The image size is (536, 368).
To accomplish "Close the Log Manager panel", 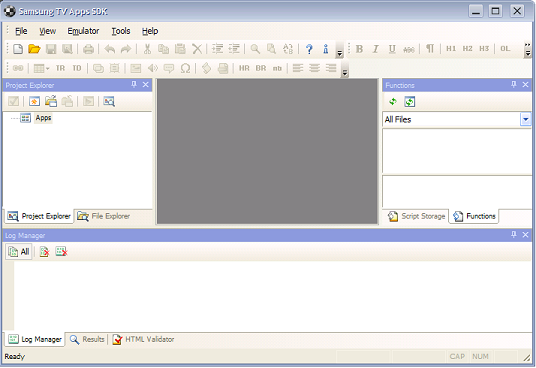I will click(x=525, y=235).
